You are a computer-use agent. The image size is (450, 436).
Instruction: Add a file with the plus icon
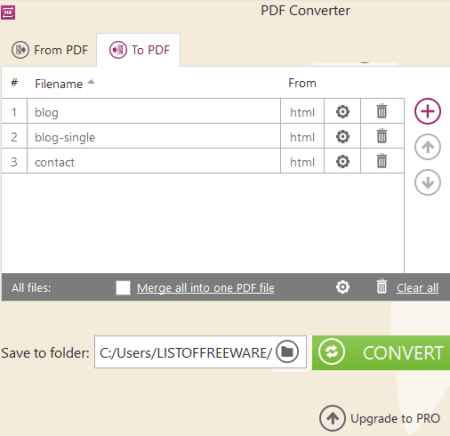[x=428, y=111]
